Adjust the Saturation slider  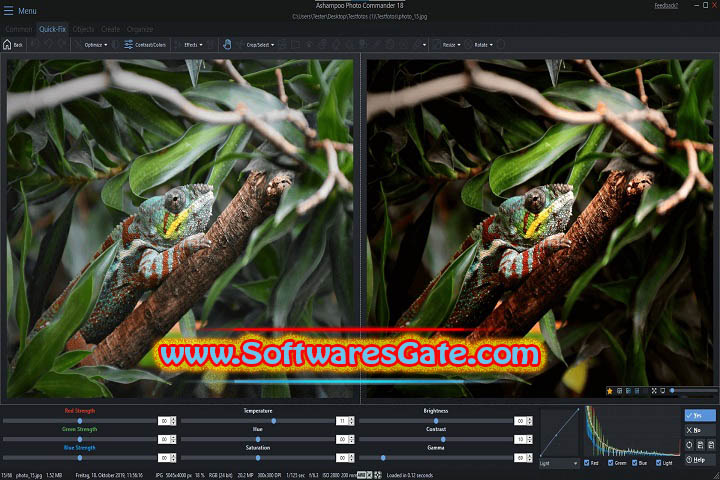258,458
